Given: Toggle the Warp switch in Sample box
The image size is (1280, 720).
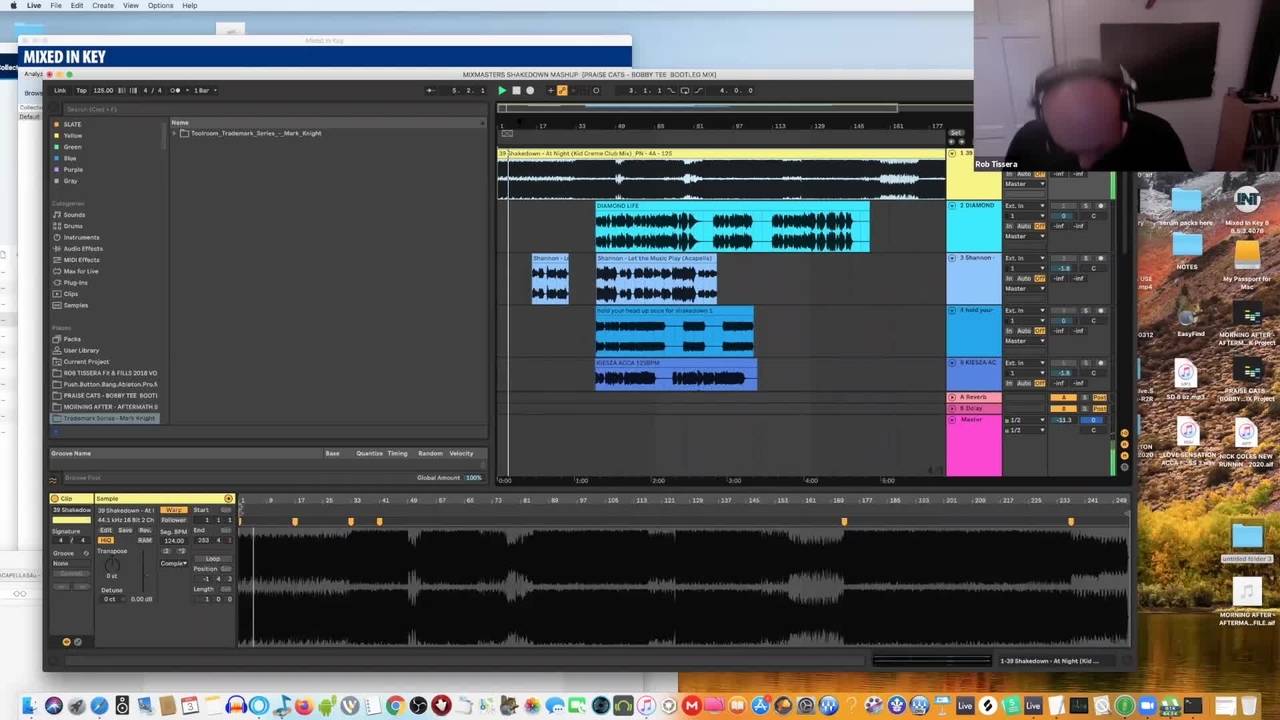Looking at the screenshot, I should [174, 510].
